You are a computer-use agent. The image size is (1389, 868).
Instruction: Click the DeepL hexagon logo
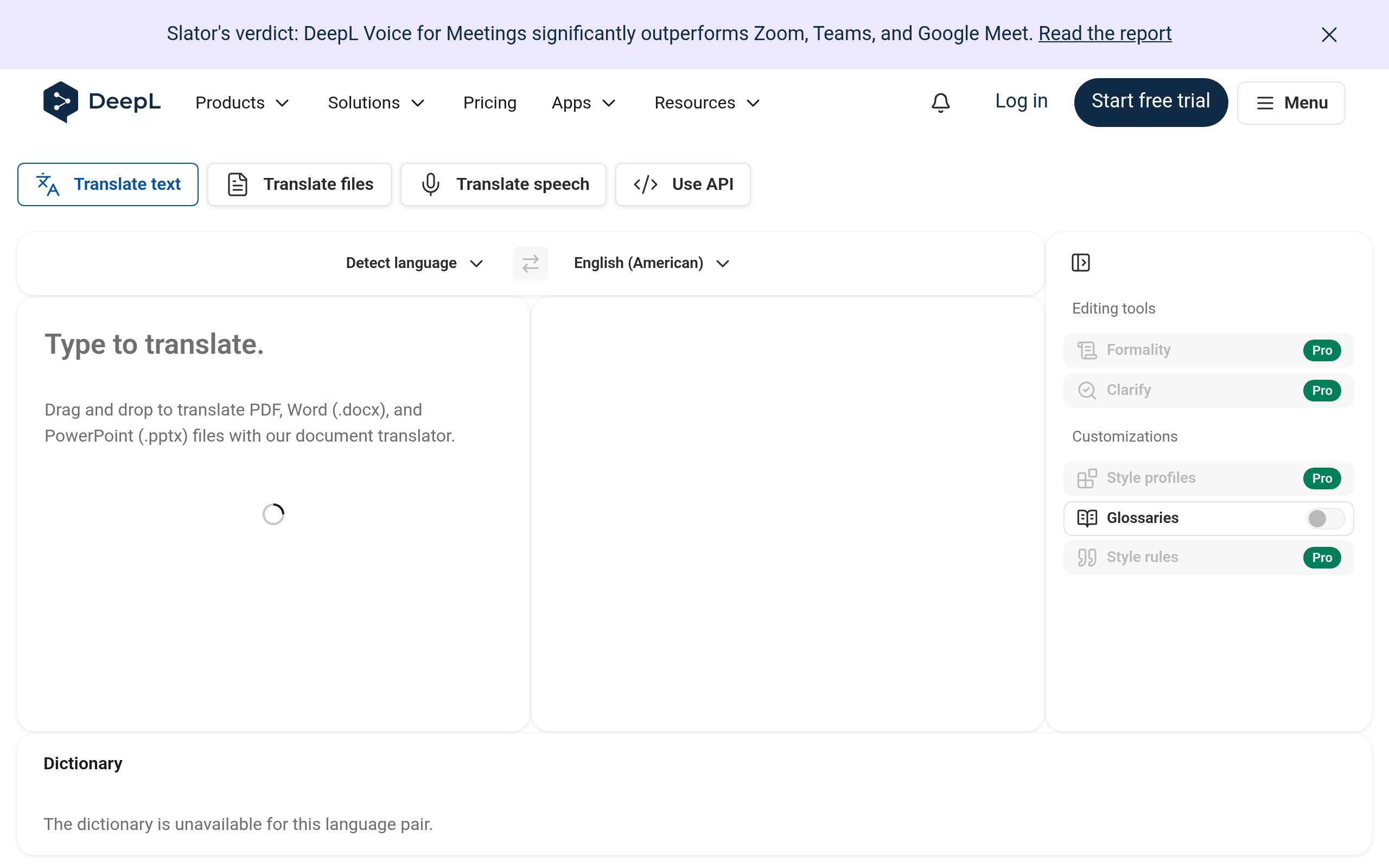click(61, 102)
